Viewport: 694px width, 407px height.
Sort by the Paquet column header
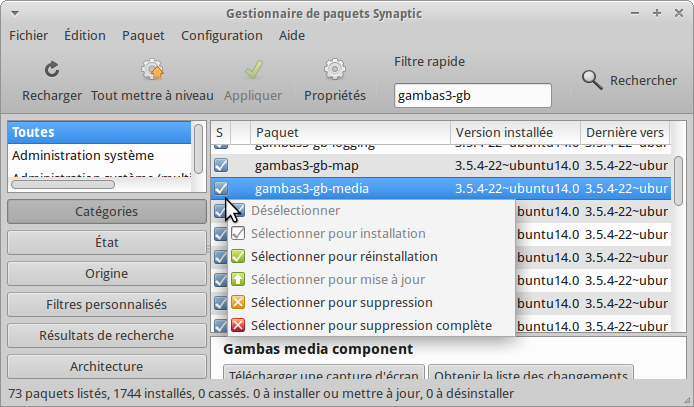point(351,133)
